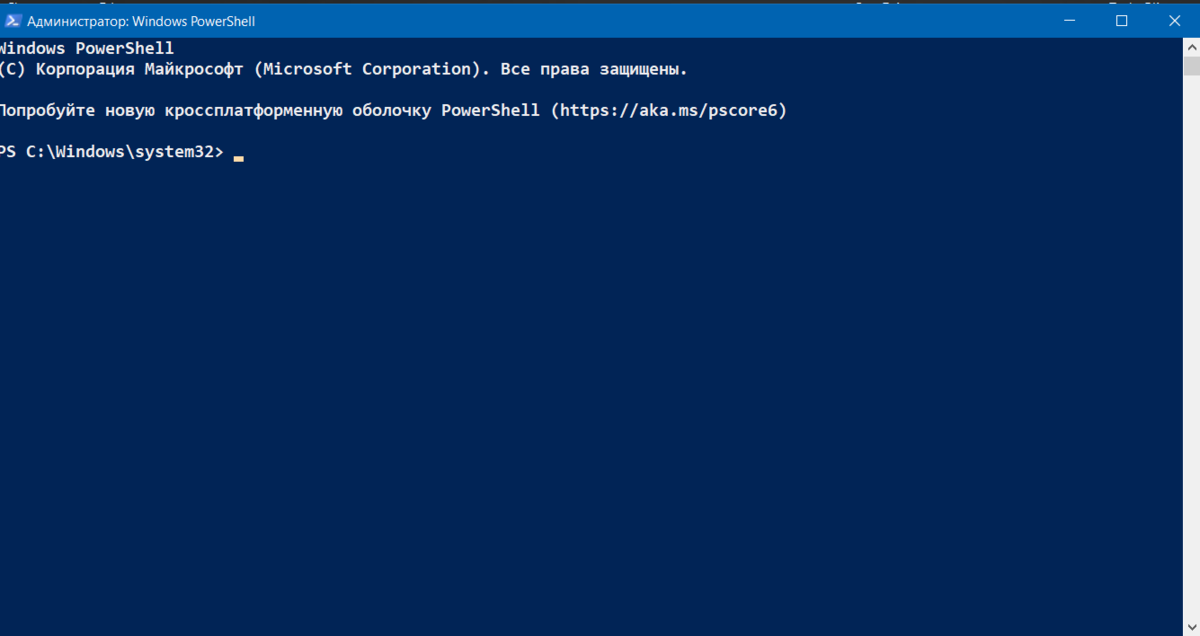This screenshot has height=636, width=1200.
Task: Click the empty scrollbar track below thumb
Action: tap(1191, 350)
